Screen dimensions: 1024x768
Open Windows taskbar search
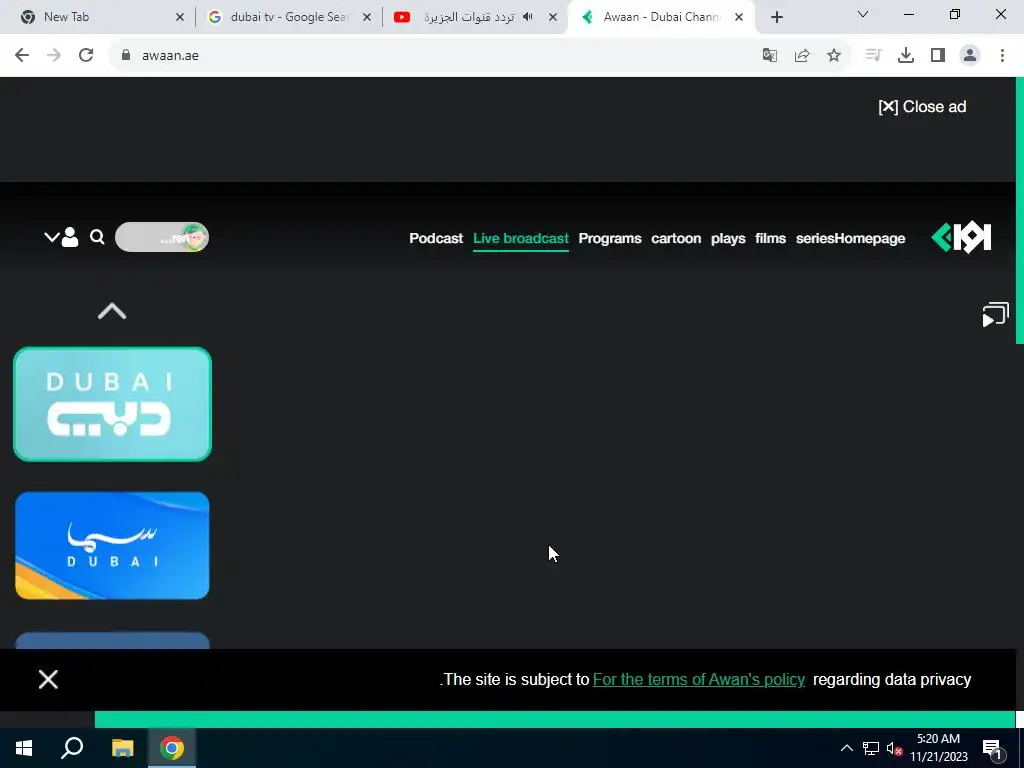tap(72, 748)
